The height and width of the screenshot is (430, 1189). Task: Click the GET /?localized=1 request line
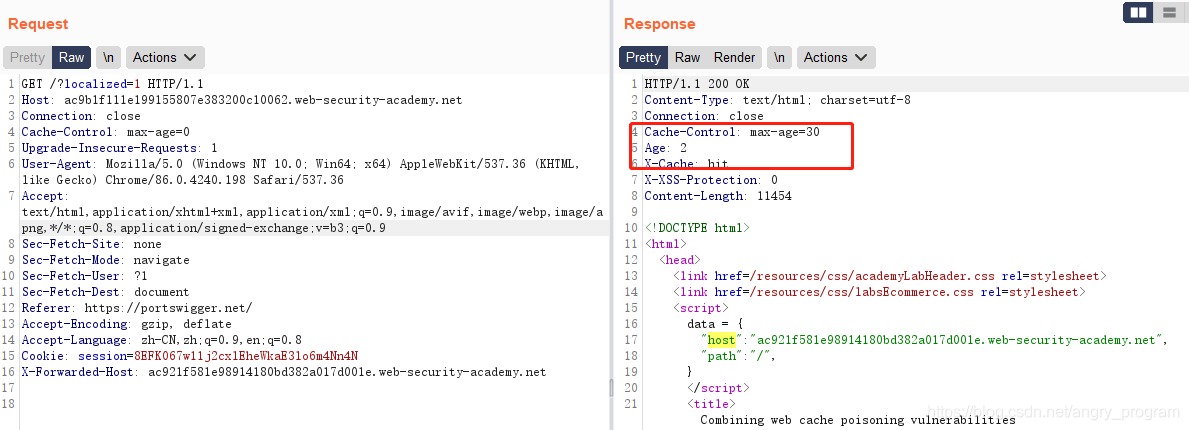click(x=112, y=84)
